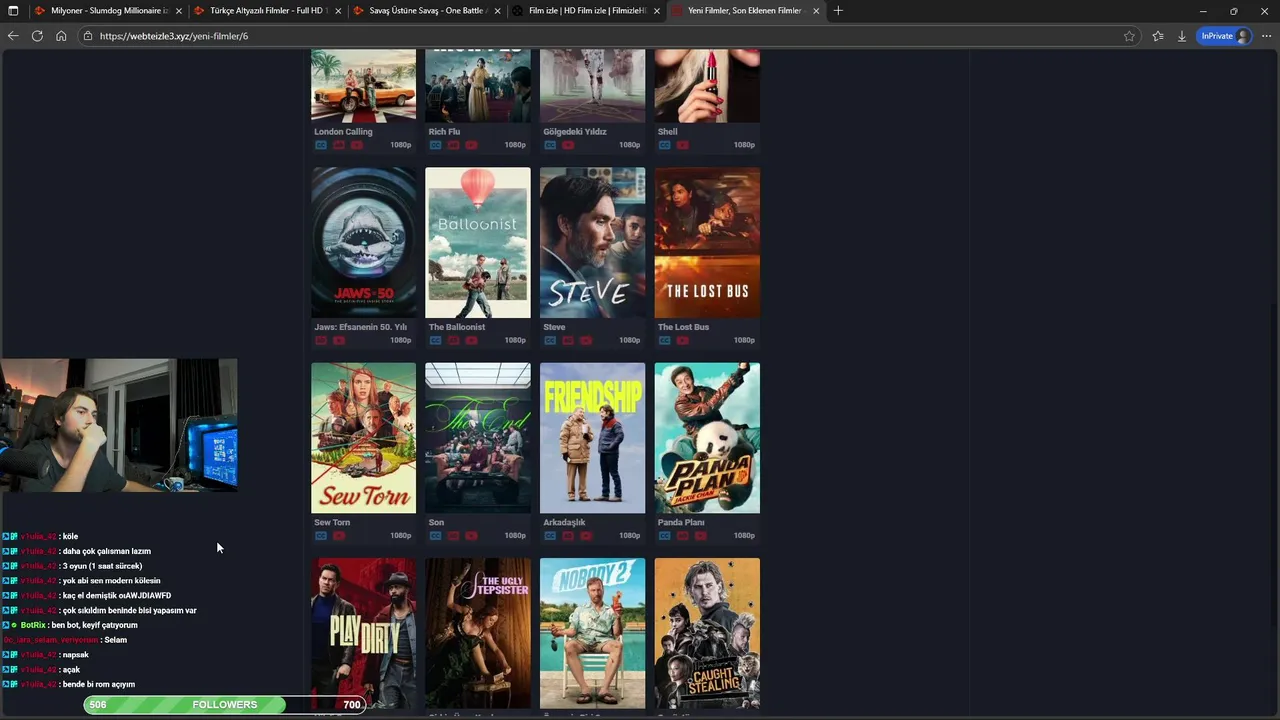Image resolution: width=1280 pixels, height=720 pixels.
Task: Click the CC subtitle icon under Gölgedeki Yıldız
Action: [550, 145]
